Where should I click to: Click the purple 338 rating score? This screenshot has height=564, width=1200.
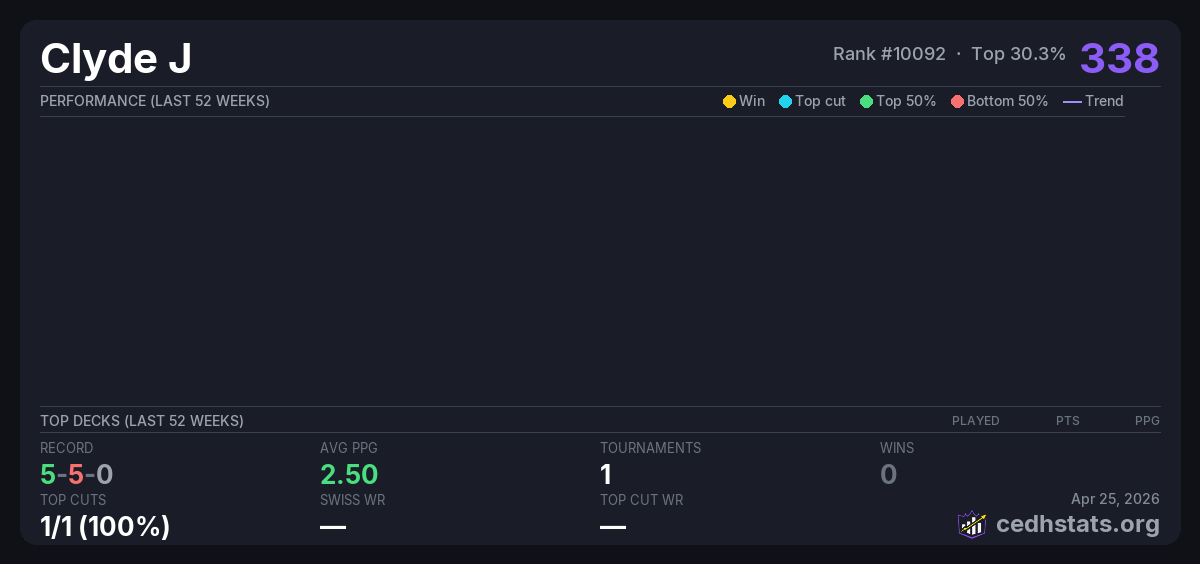[1119, 58]
